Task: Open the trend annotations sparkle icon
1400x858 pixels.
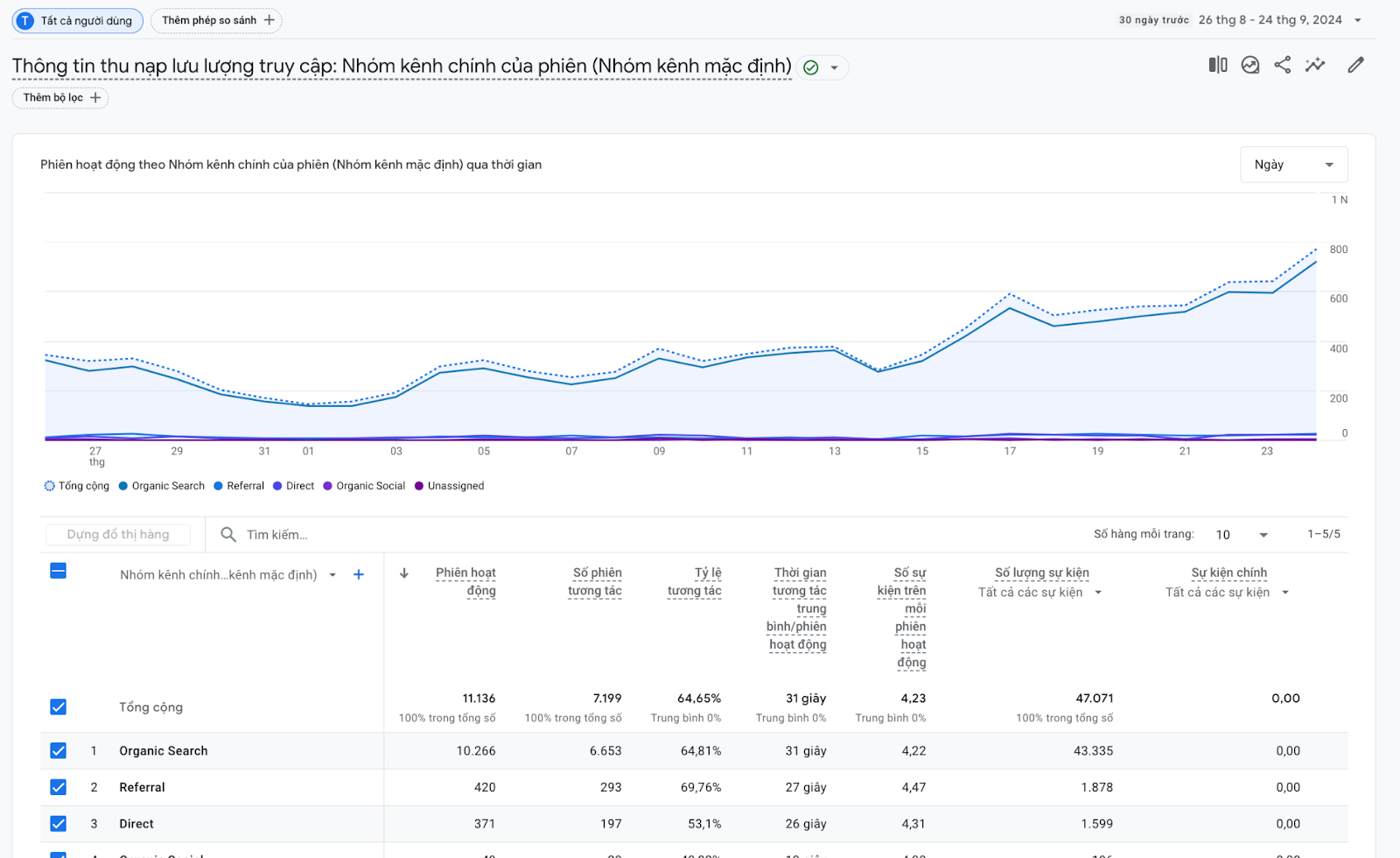Action: point(1315,65)
